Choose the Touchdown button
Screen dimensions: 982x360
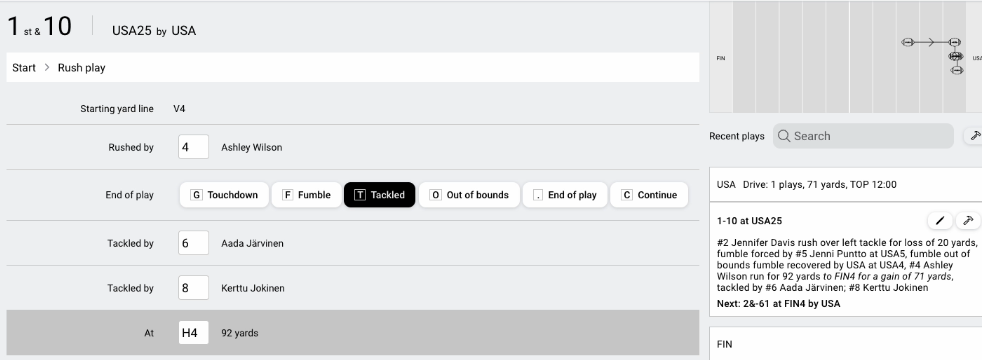click(x=224, y=195)
